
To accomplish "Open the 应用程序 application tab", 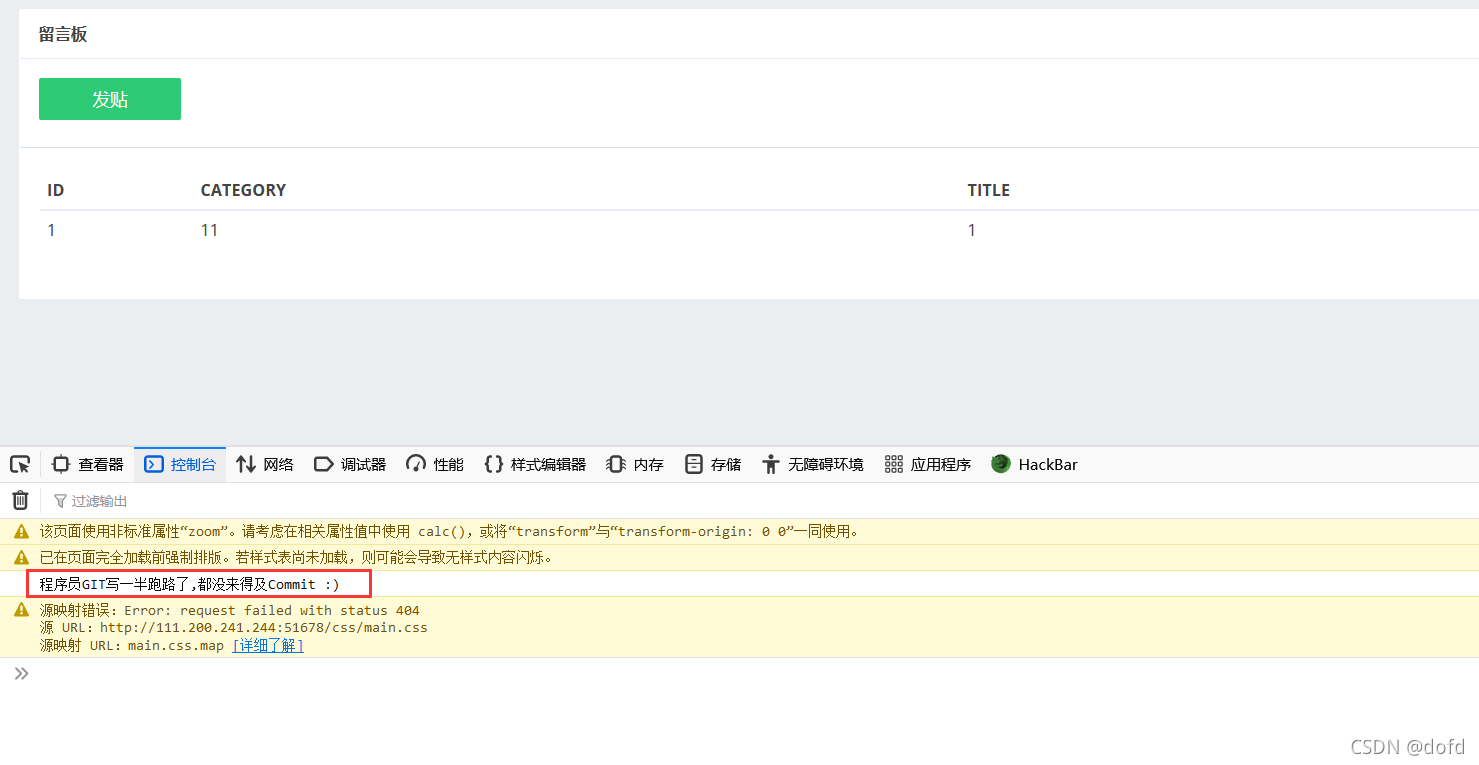I will (x=928, y=464).
